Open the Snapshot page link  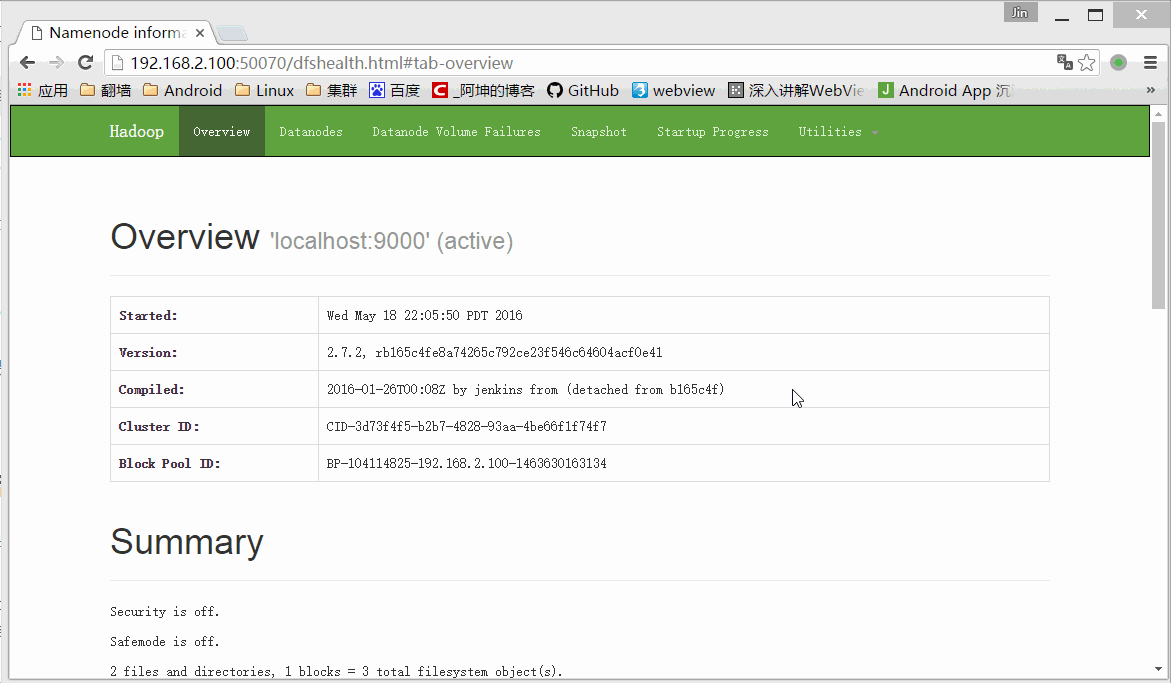[598, 131]
